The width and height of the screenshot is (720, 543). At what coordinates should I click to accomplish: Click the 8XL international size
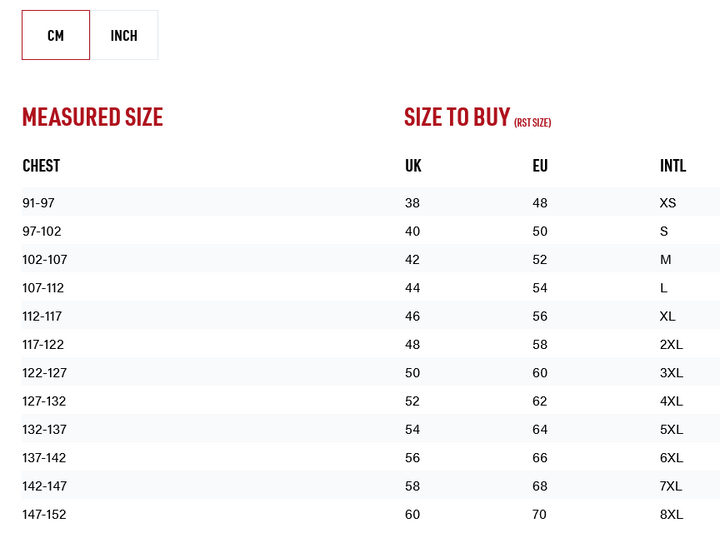[x=671, y=514]
